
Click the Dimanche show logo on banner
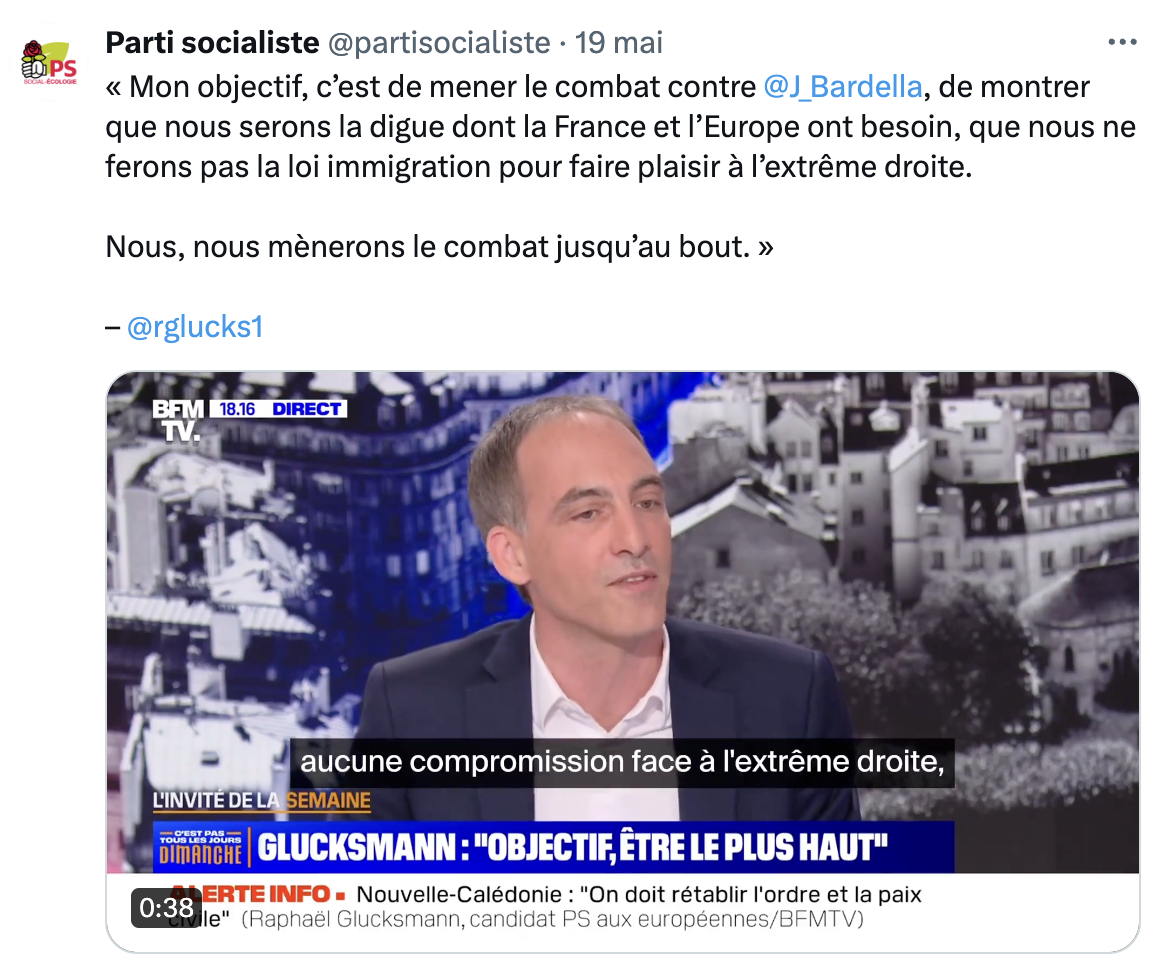click(200, 847)
